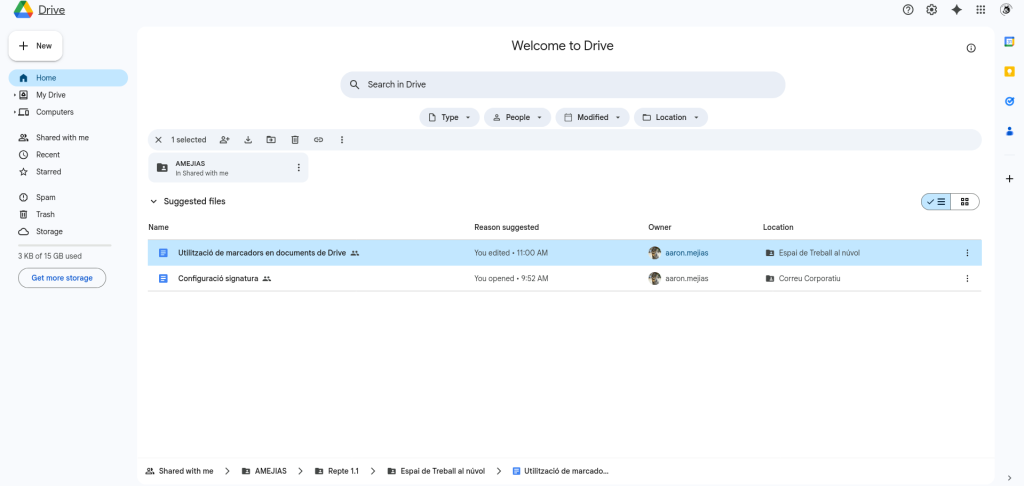Open the Type filter dropdown

[449, 118]
